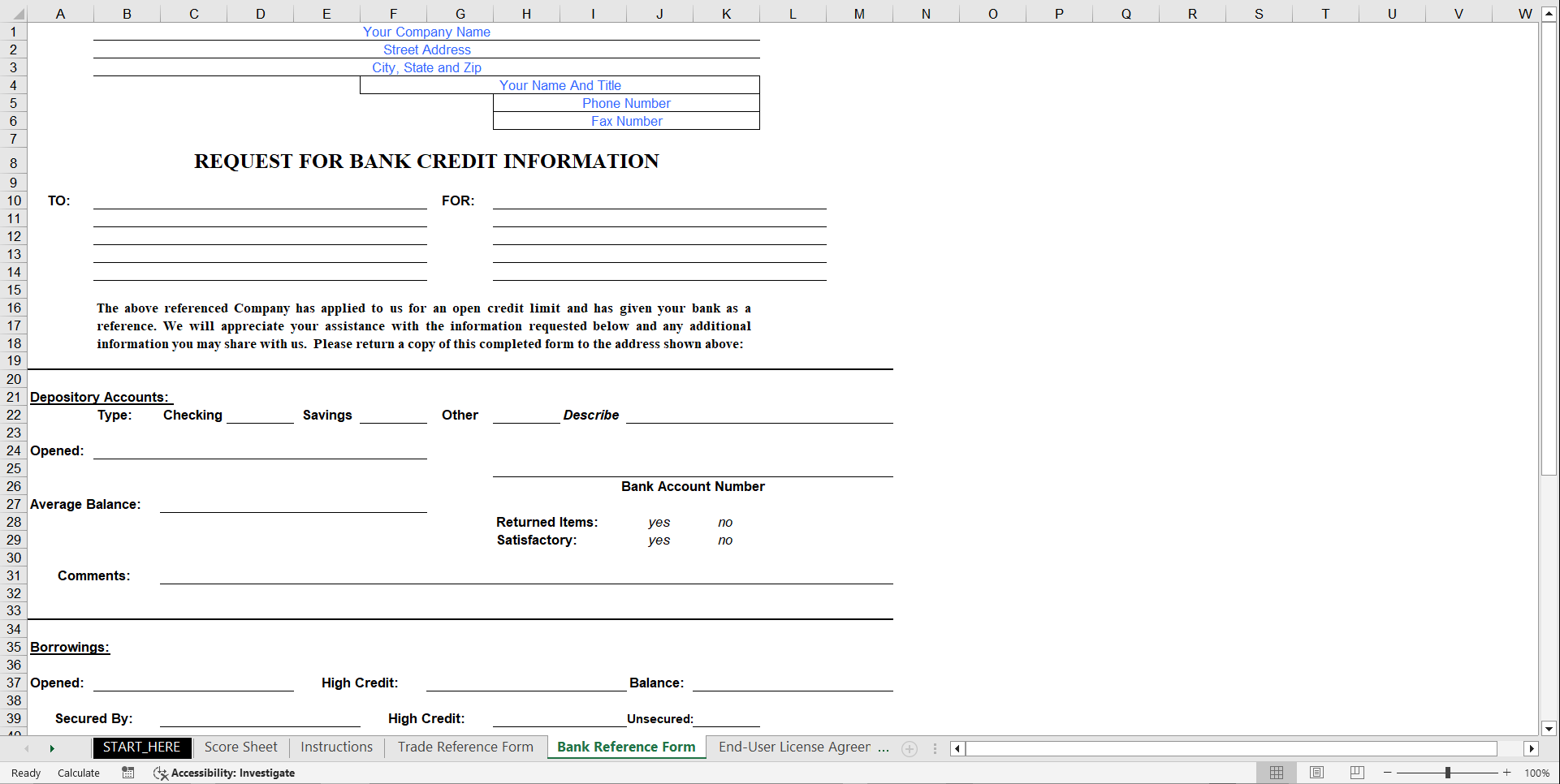
Task: Click the Bank Account Number label
Action: [x=693, y=486]
